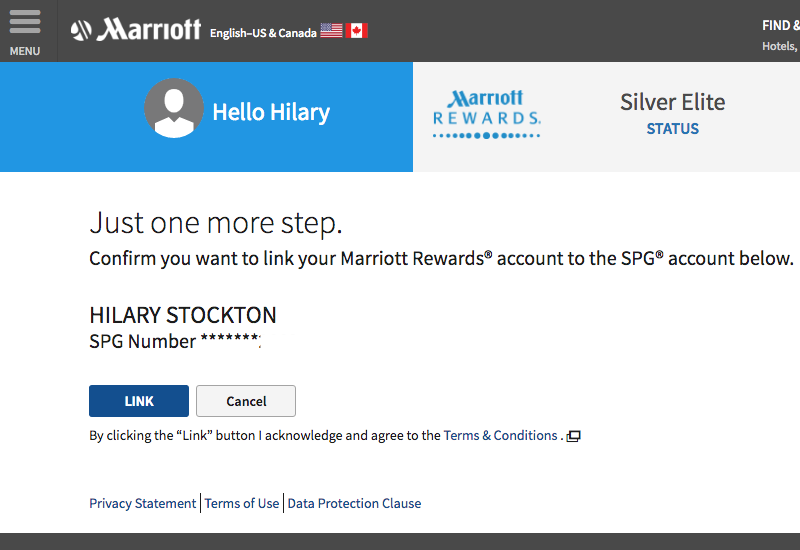The width and height of the screenshot is (800, 550).
Task: Open the Terms & Conditions link
Action: click(x=500, y=435)
